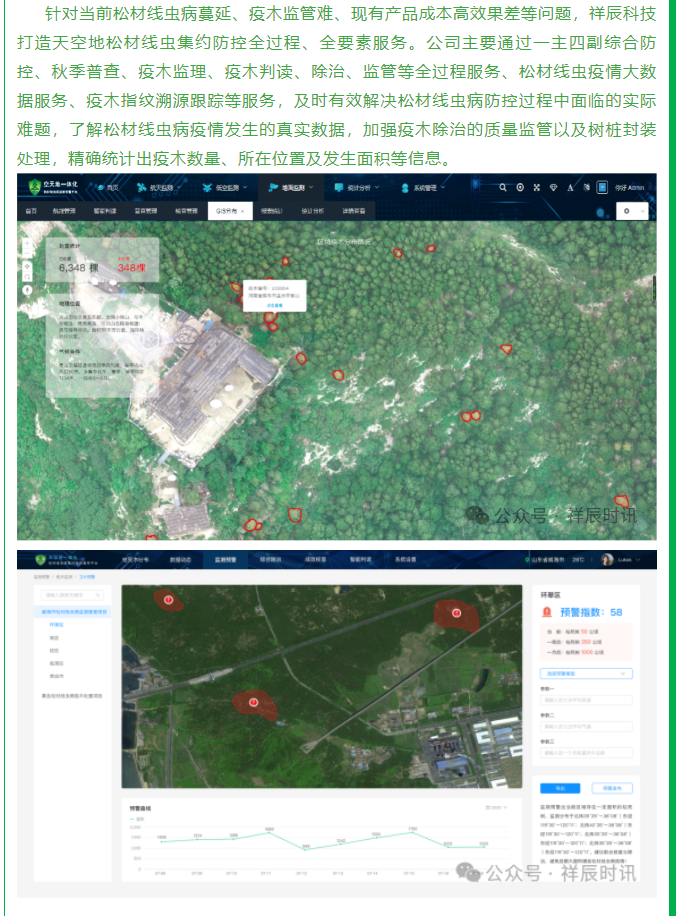Click the numbered red marker in upper-left hotspot
Viewport: 679px width, 916px height.
pos(168,601)
